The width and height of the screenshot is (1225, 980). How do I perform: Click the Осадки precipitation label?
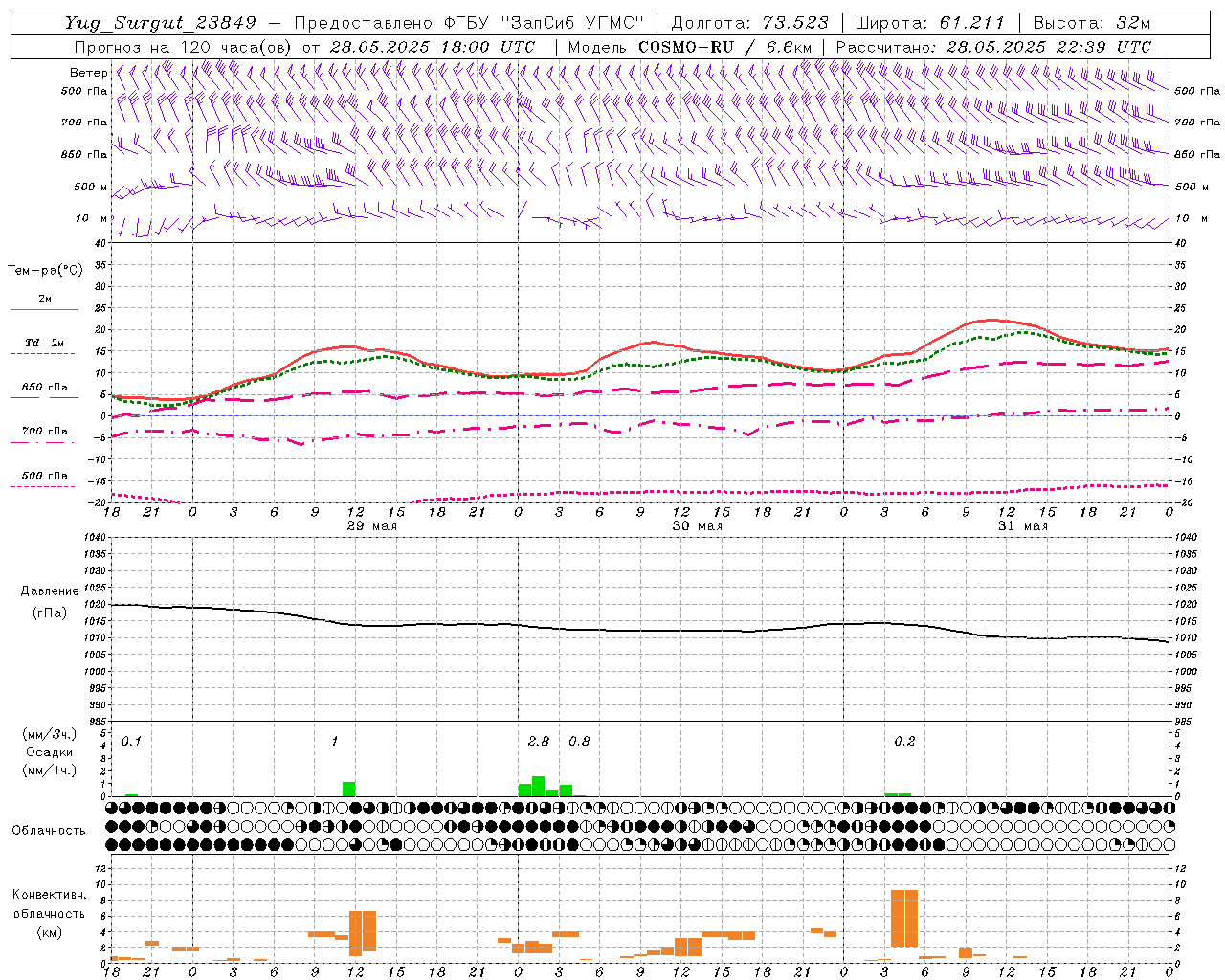[x=49, y=752]
